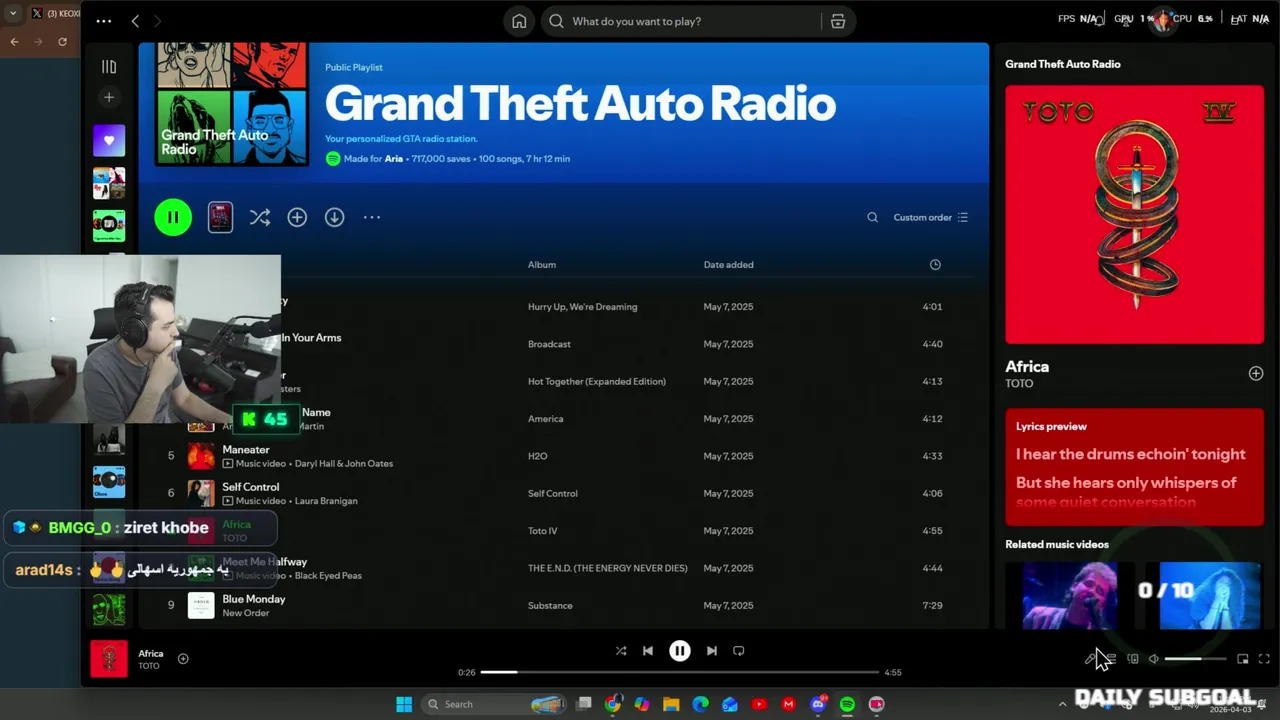Toggle repeat mode

[x=738, y=651]
